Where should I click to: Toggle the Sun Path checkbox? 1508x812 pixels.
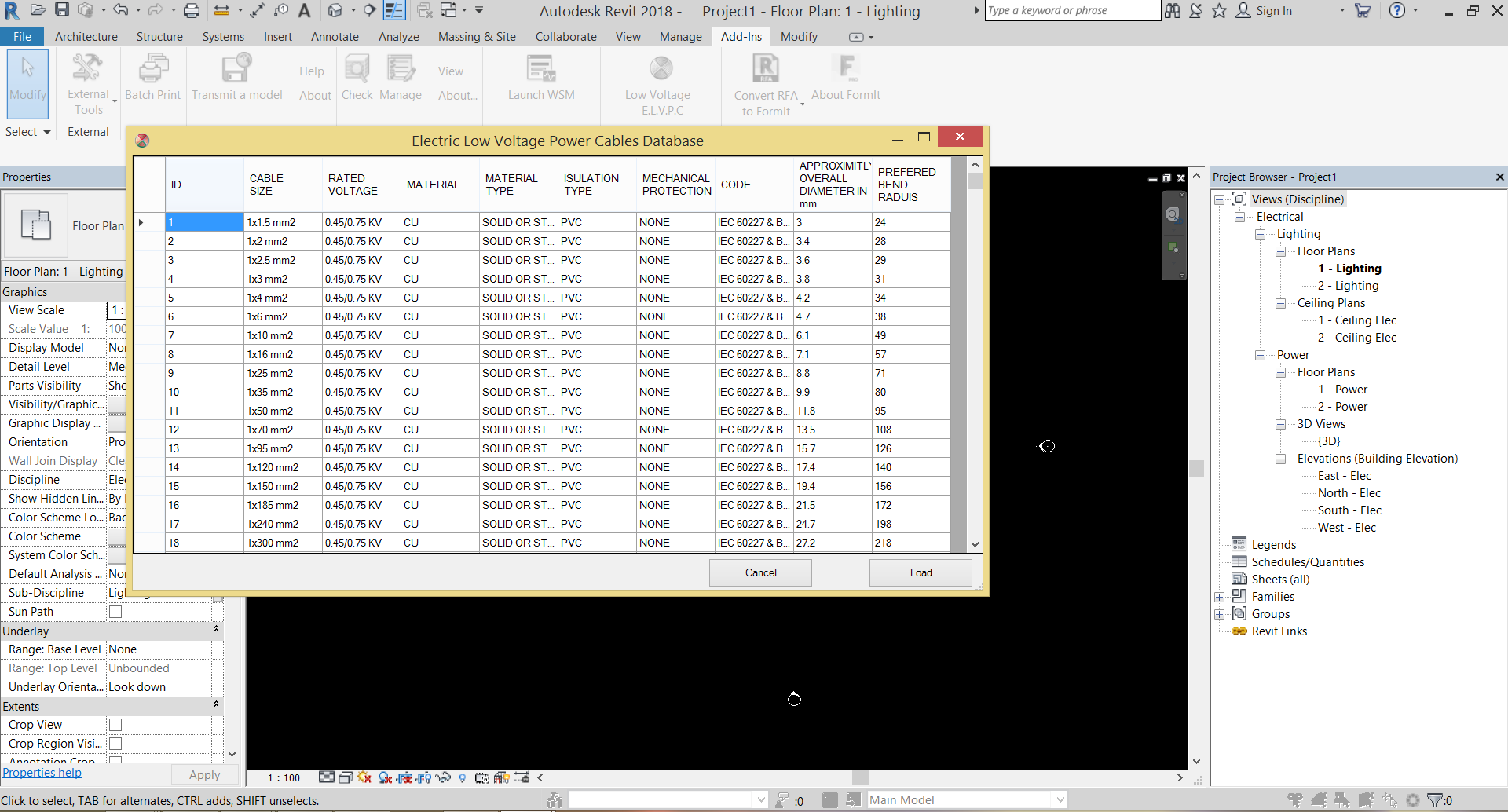(x=115, y=612)
